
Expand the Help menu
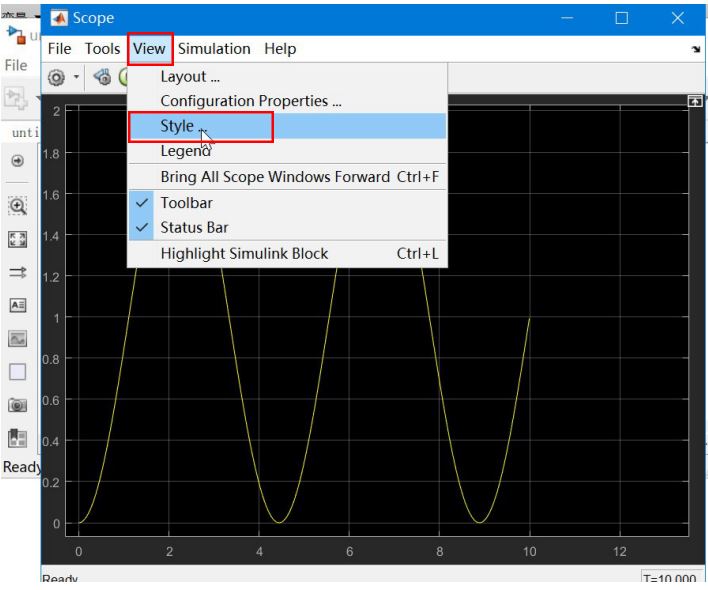click(280, 49)
